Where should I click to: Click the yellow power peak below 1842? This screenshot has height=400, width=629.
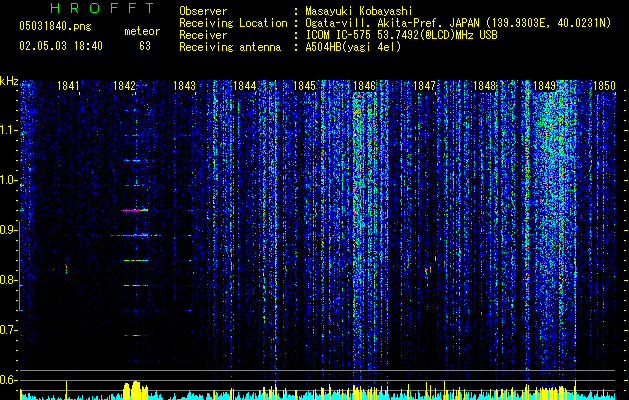(x=136, y=390)
